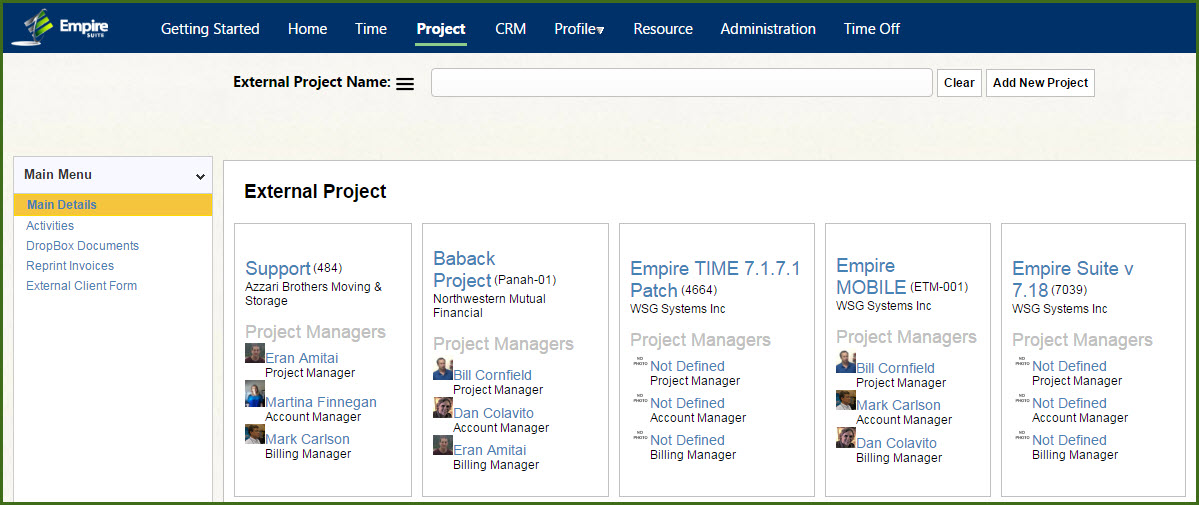Image resolution: width=1199 pixels, height=505 pixels.
Task: Click Not Defined Account Manager in Empire TIME card
Action: point(687,402)
